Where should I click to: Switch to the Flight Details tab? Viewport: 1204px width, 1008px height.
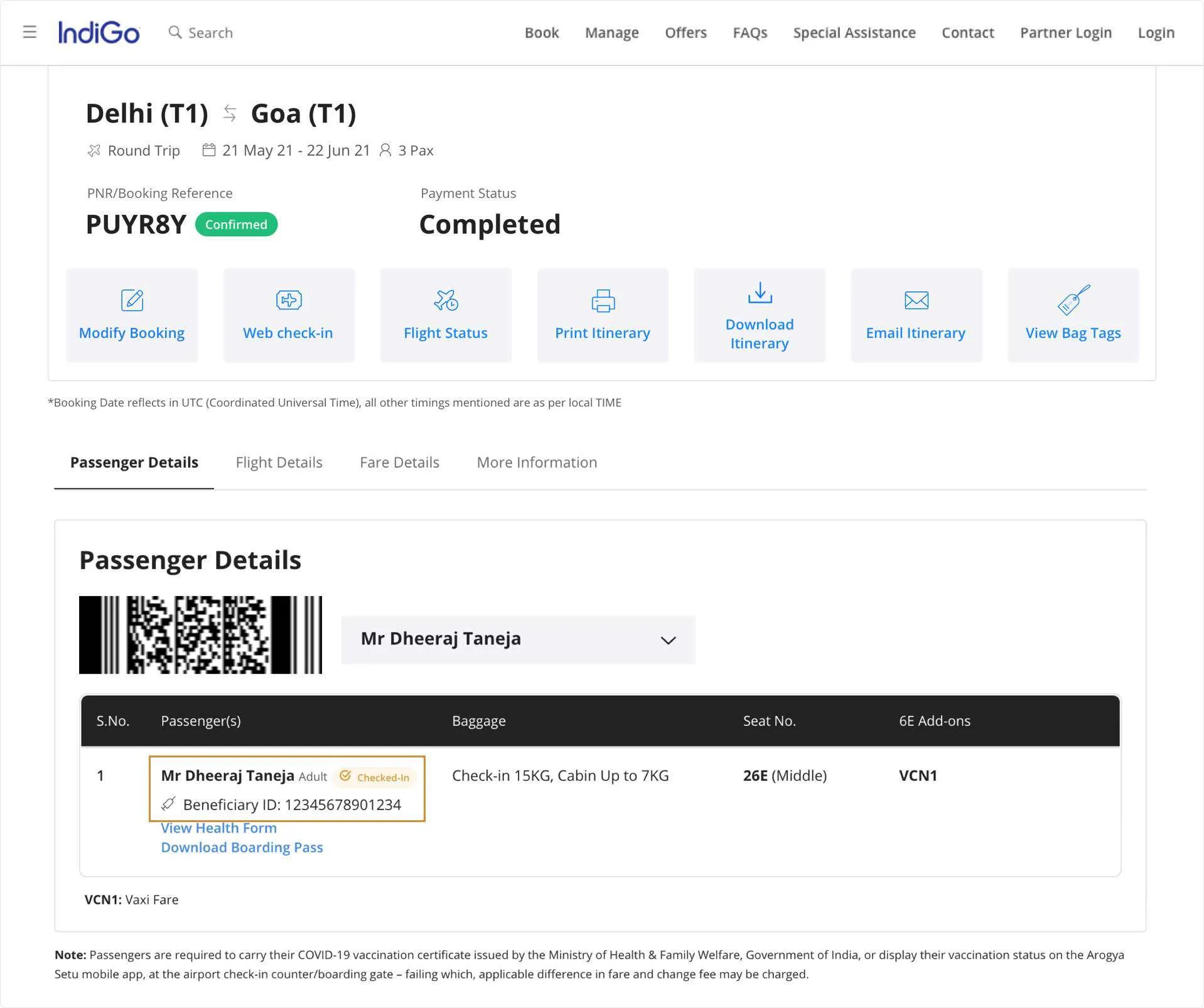(279, 462)
